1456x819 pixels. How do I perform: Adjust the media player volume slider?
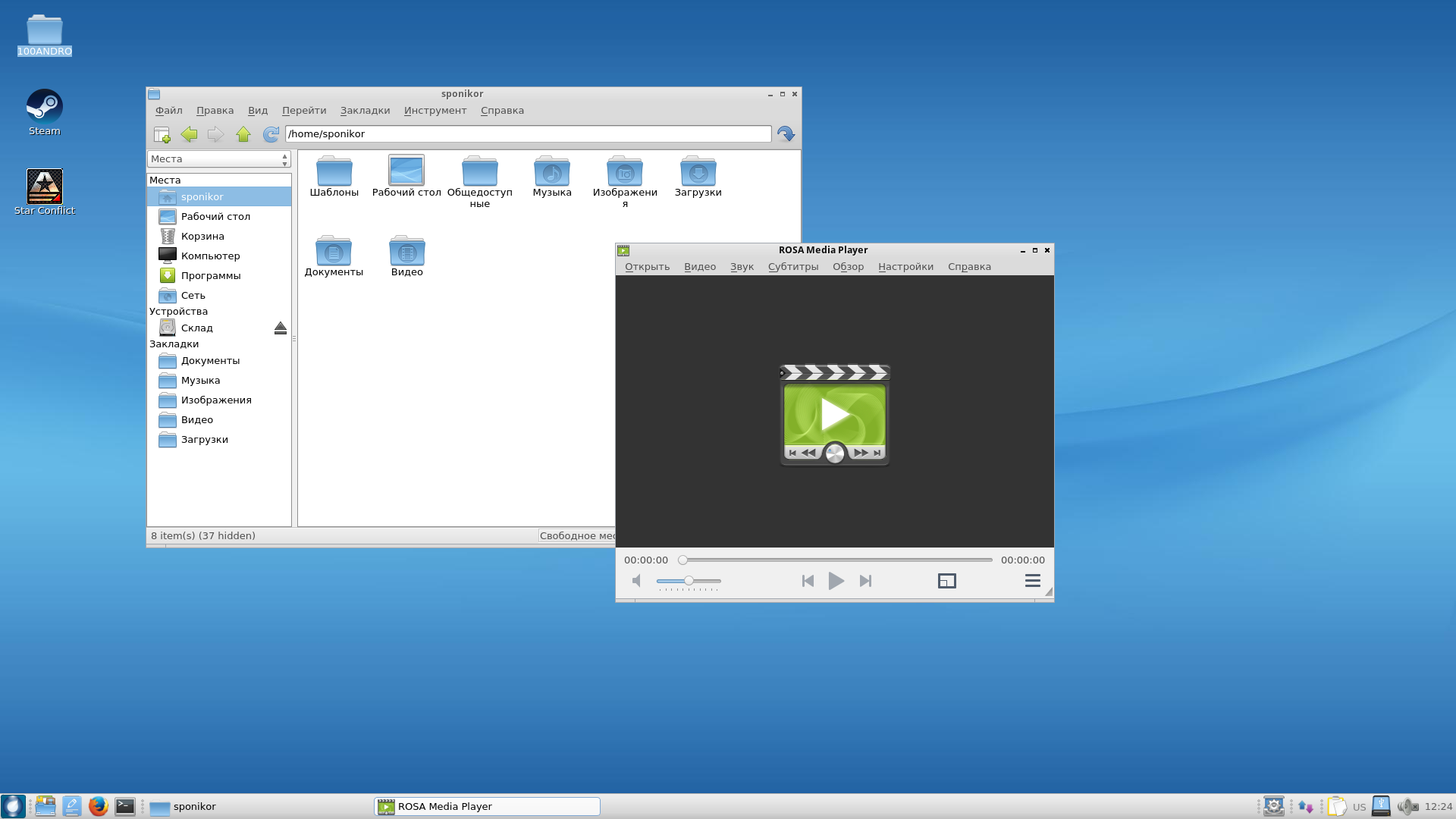click(689, 581)
